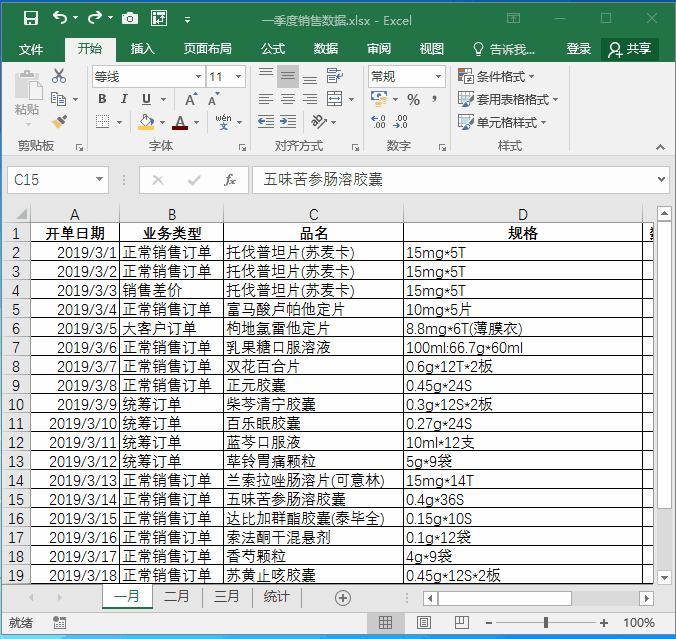This screenshot has width=676, height=639.
Task: Toggle italic formatting
Action: pyautogui.click(x=125, y=99)
